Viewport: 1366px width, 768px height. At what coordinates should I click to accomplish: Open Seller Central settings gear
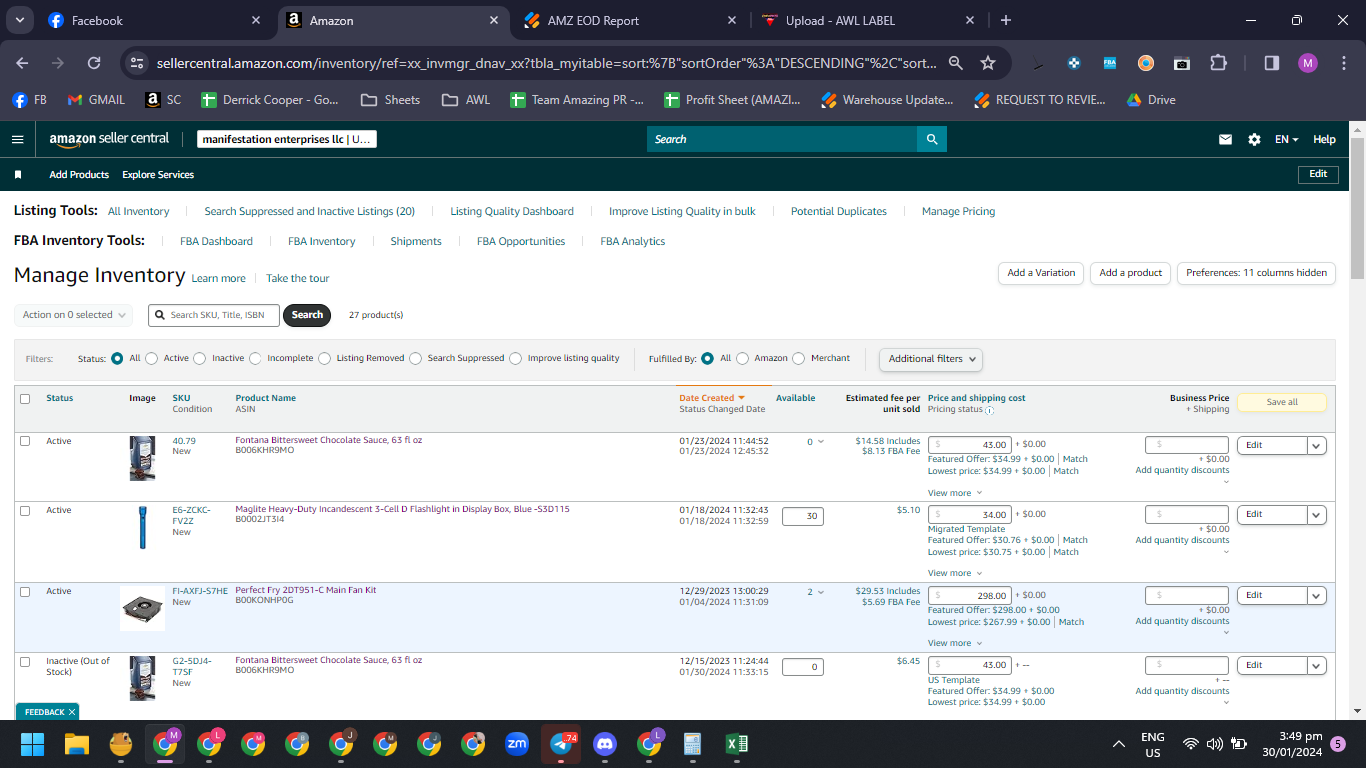click(x=1254, y=140)
